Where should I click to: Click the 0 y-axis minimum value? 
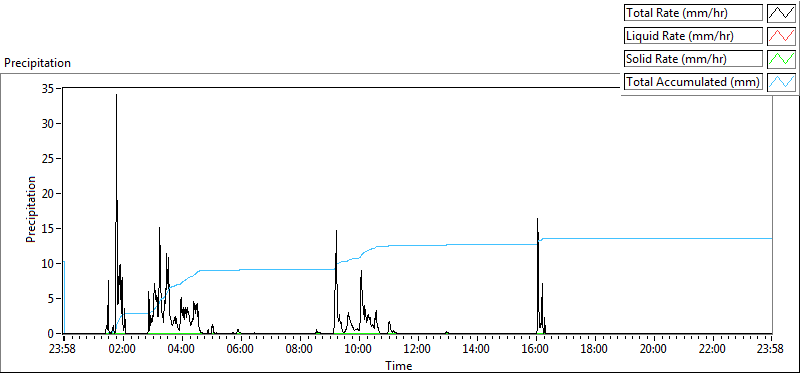[x=51, y=334]
